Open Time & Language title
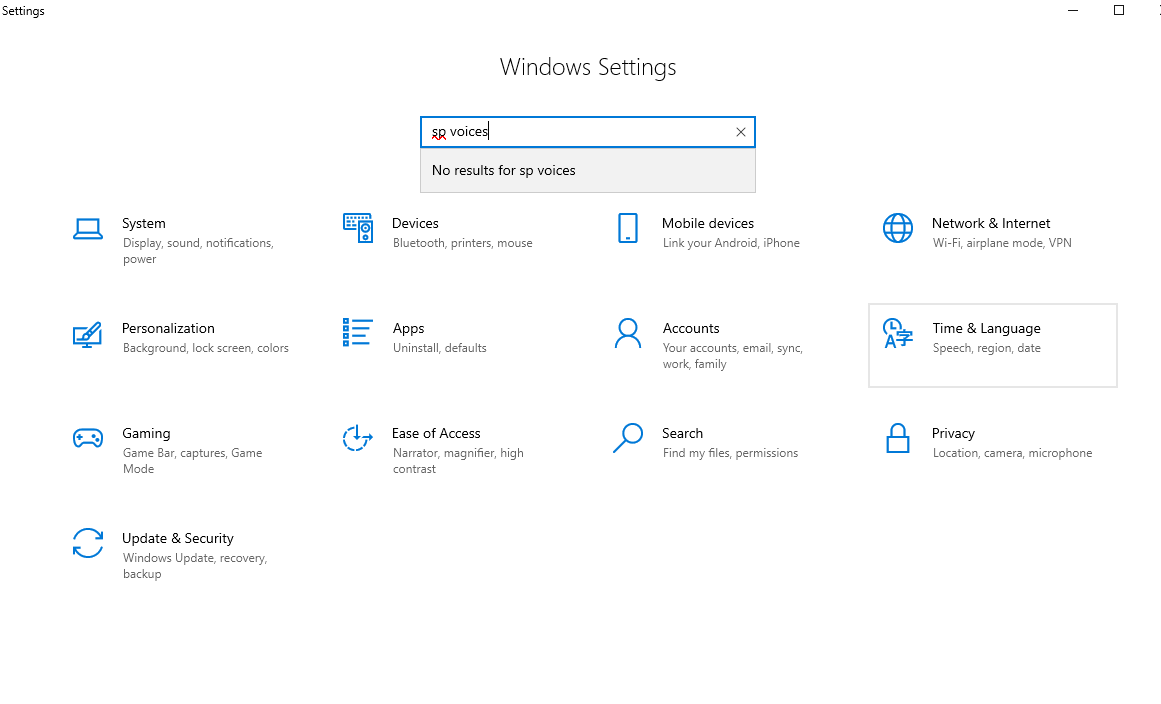 coord(986,329)
